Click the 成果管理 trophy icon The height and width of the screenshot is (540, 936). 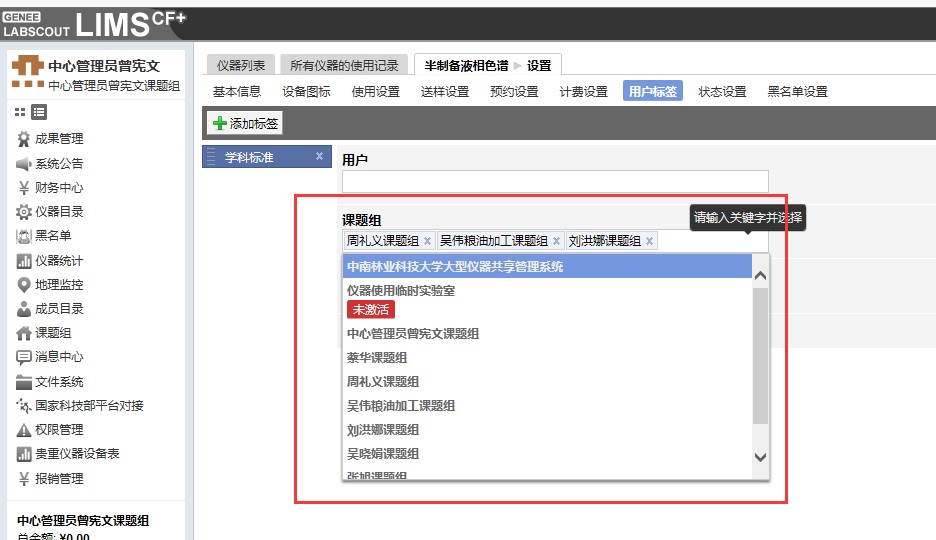coord(24,139)
